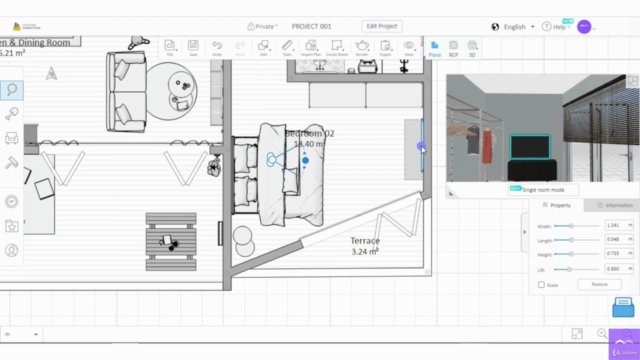Screen dimensions: 640x360
Task: Open the user profile icon in sidebar
Action: click(12, 250)
